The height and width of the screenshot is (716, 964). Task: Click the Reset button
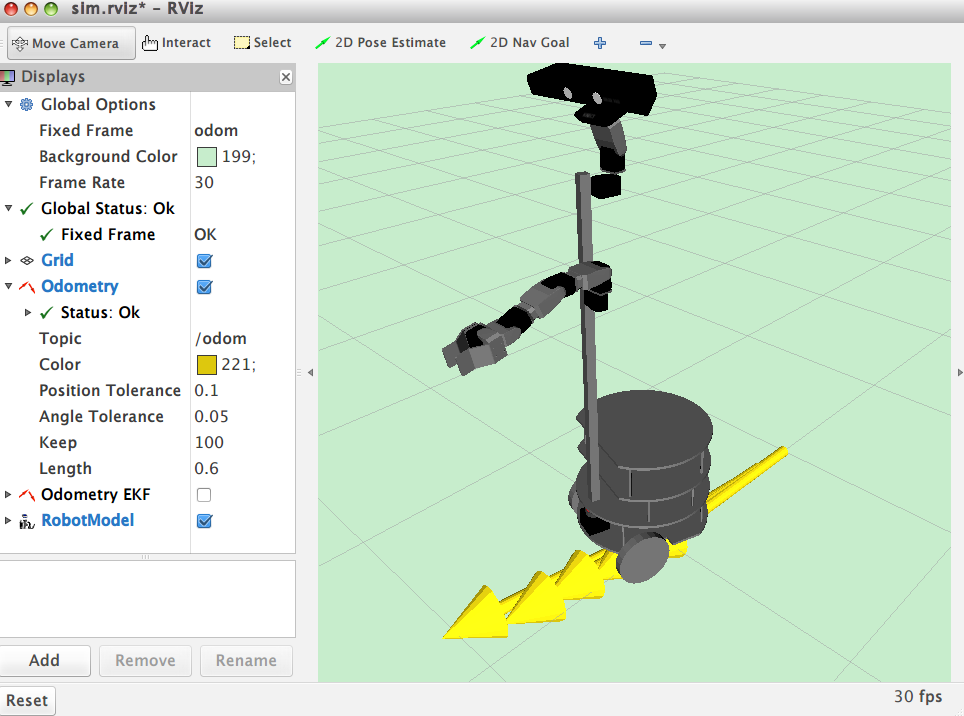coord(26,701)
